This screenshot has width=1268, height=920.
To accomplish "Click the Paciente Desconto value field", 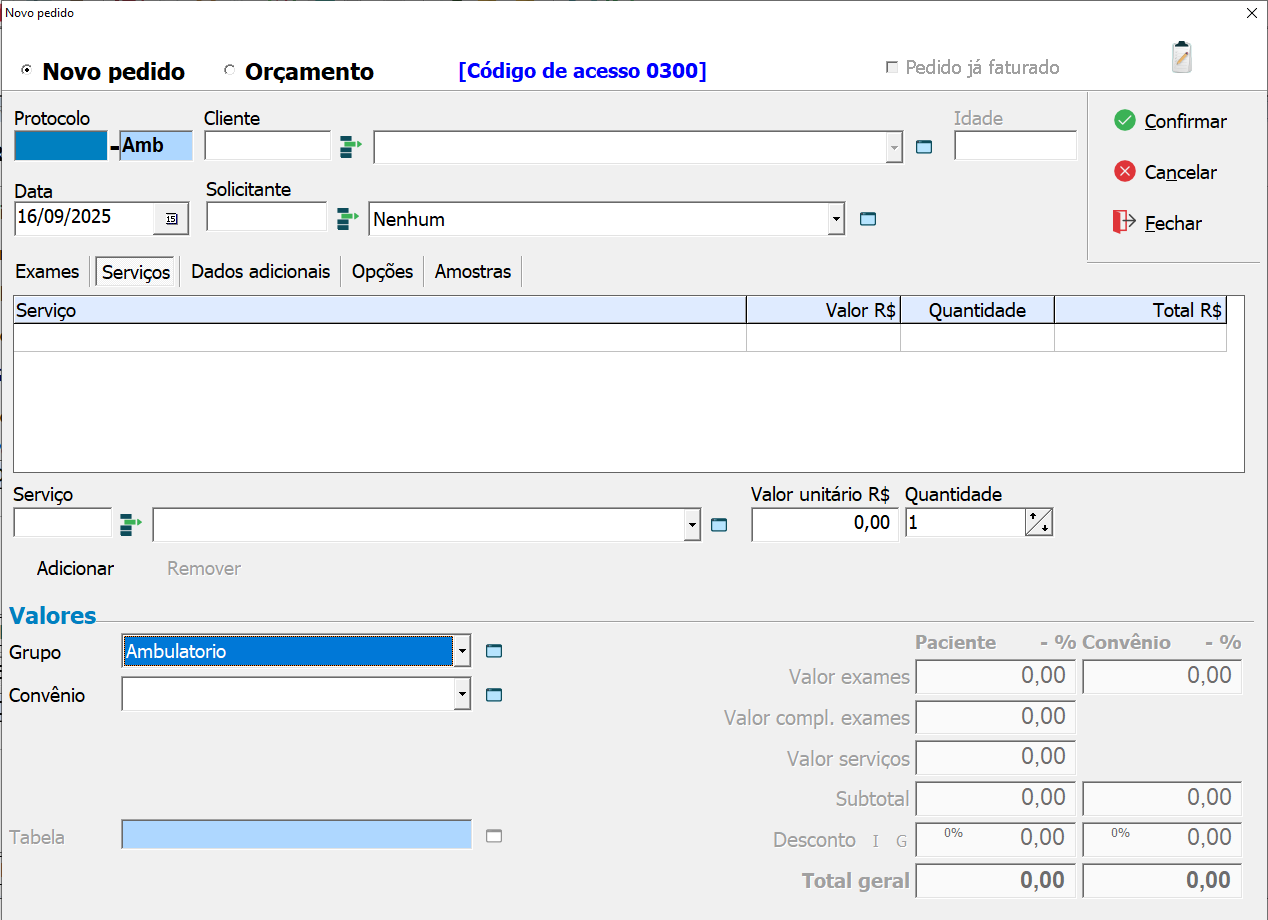I will pos(996,839).
